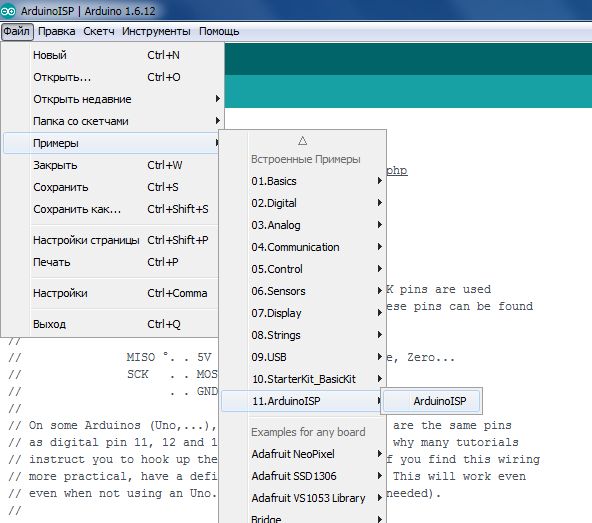592x523 pixels.
Task: Choose Закрыть menu entry
Action: click(111, 165)
